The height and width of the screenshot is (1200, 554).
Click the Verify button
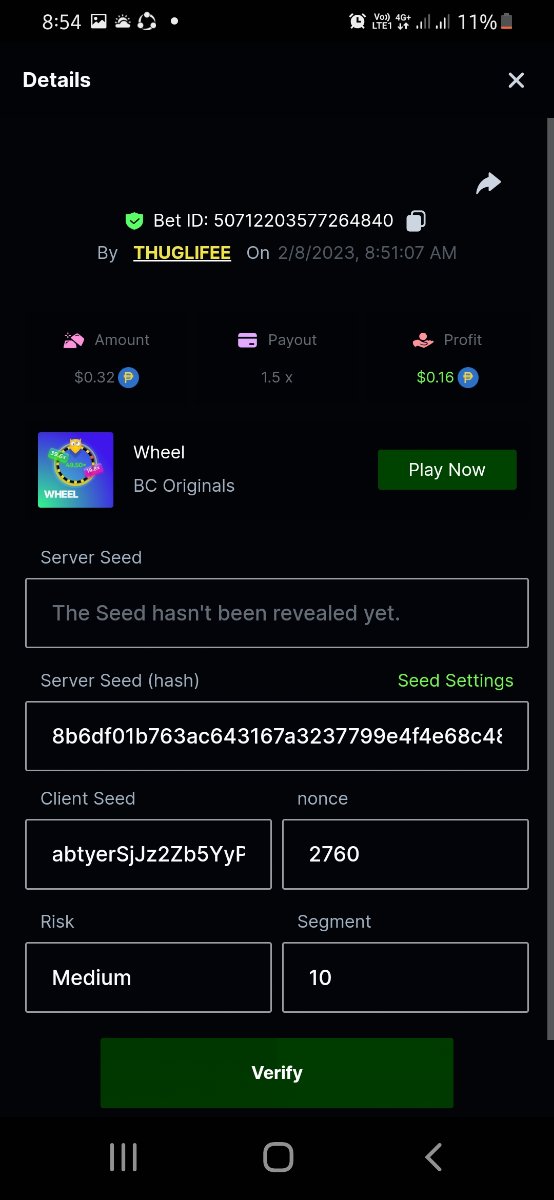277,1073
